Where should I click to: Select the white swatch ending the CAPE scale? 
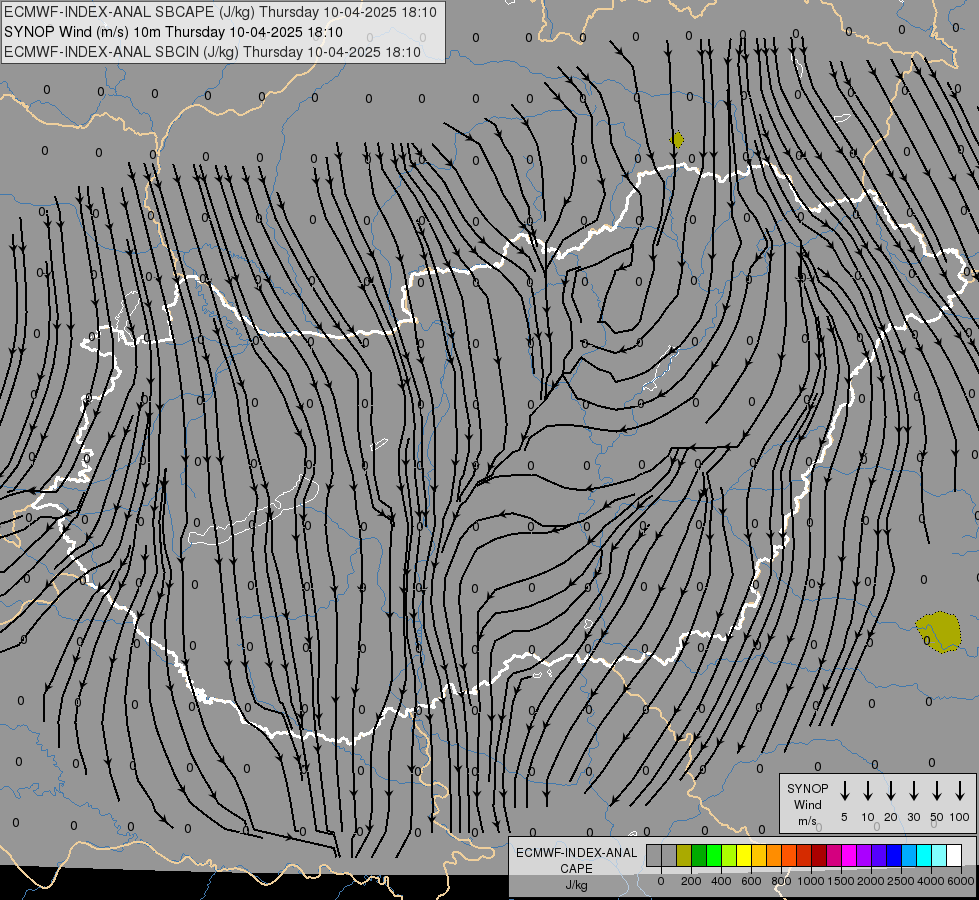[x=953, y=855]
